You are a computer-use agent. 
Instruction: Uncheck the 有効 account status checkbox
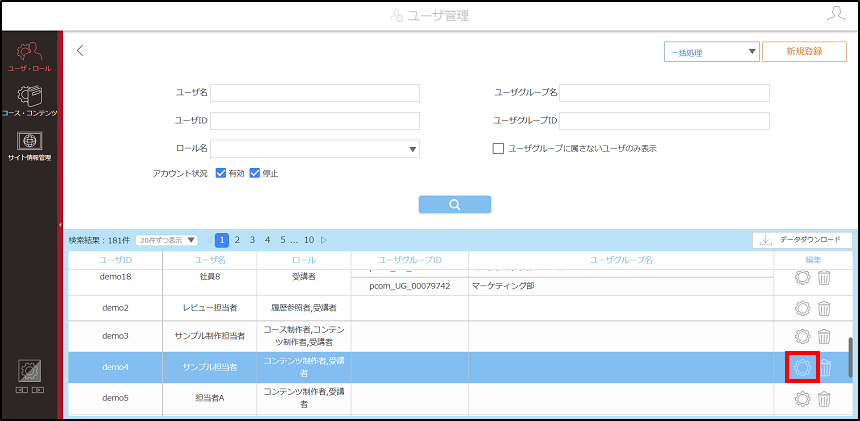click(221, 173)
